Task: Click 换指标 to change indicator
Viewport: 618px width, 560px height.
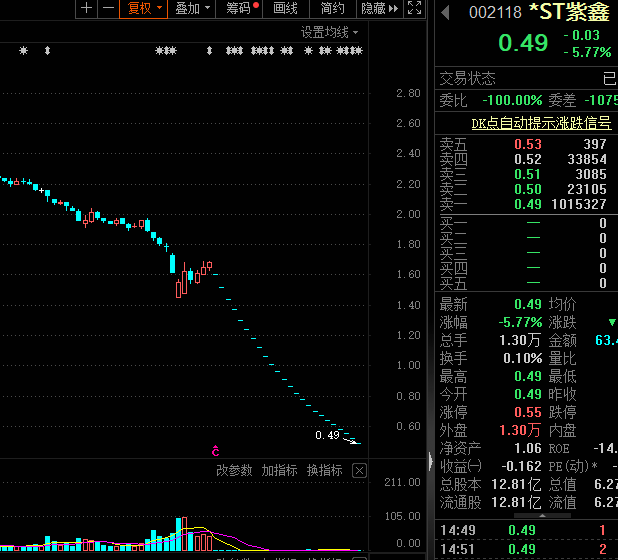Action: (x=325, y=470)
